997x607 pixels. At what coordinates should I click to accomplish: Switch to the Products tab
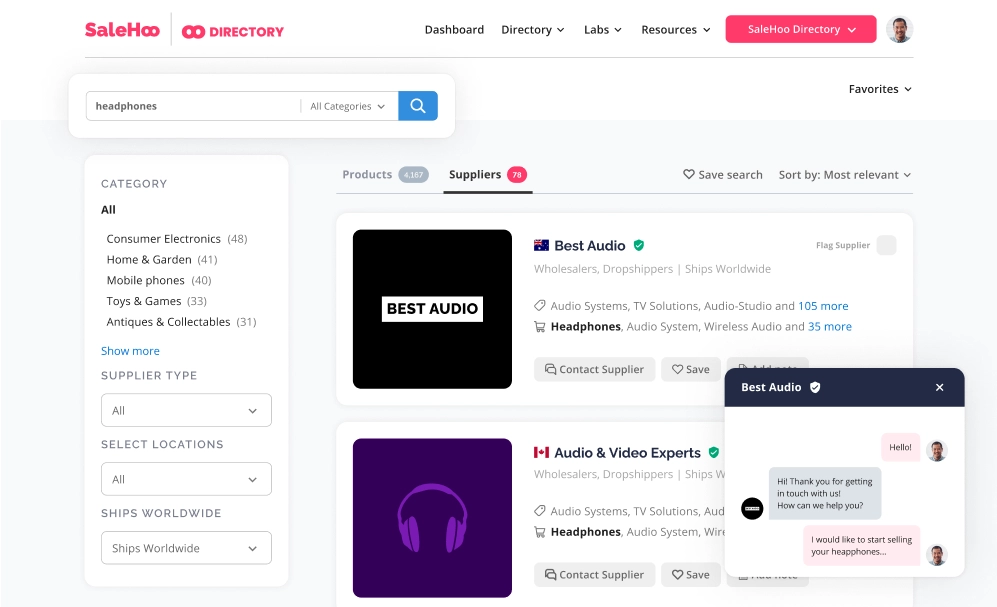[368, 174]
